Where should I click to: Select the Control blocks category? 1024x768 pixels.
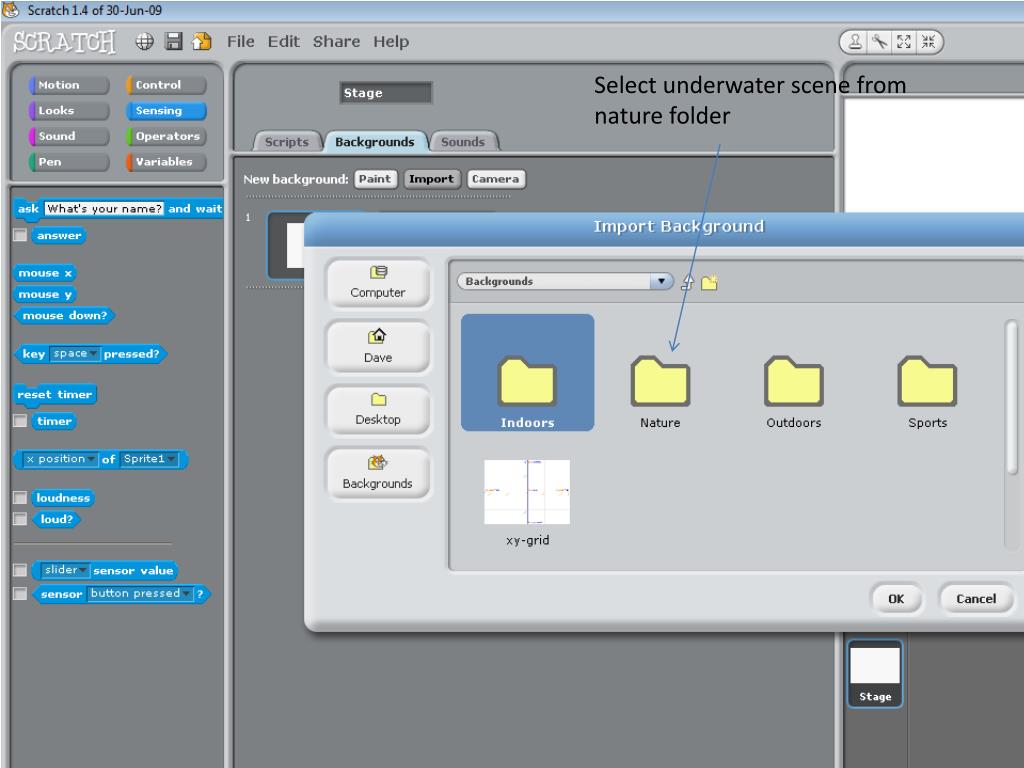166,85
